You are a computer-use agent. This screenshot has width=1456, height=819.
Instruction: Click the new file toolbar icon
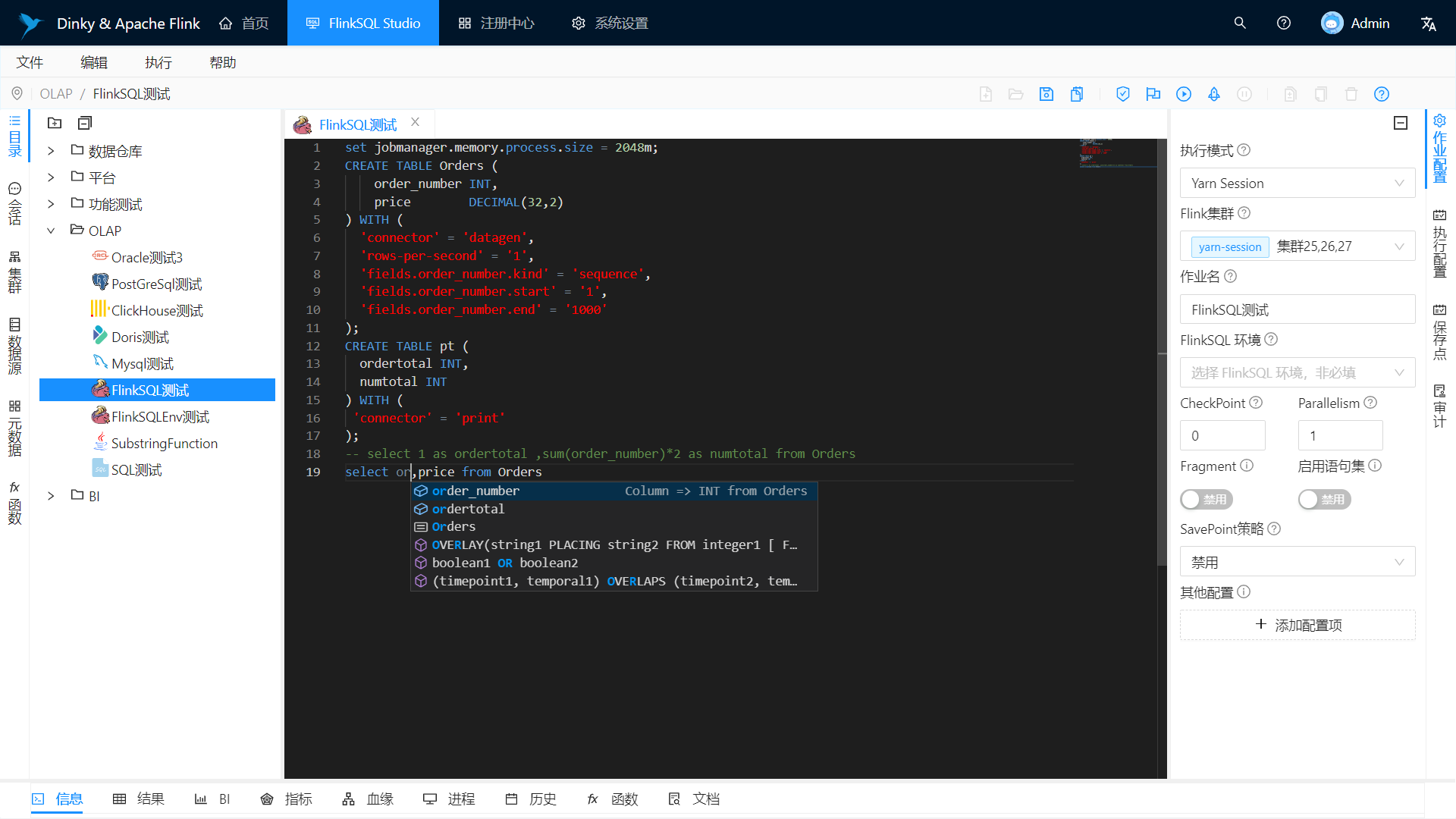click(986, 94)
